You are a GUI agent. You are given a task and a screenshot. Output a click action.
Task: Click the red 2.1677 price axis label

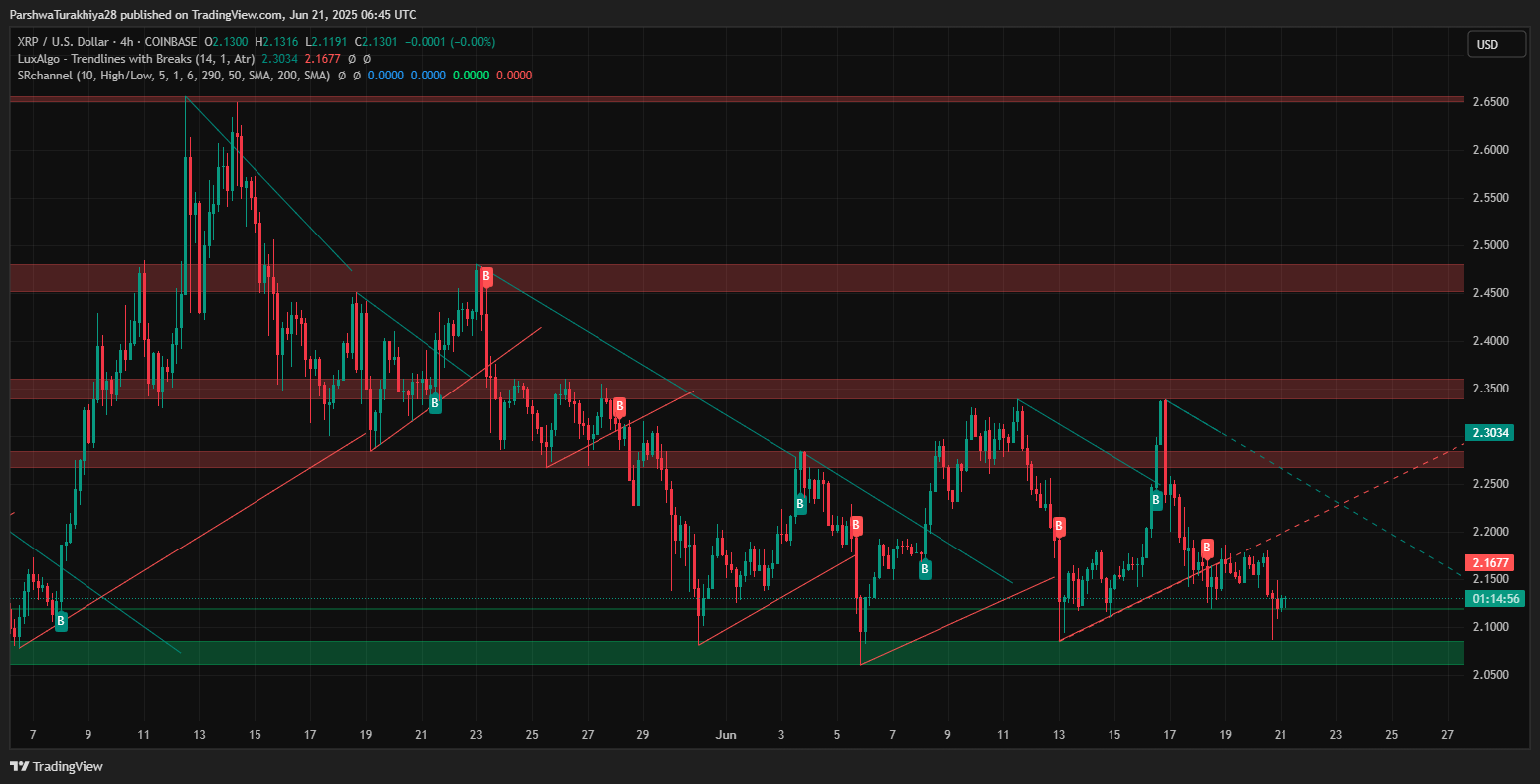pyautogui.click(x=1490, y=562)
